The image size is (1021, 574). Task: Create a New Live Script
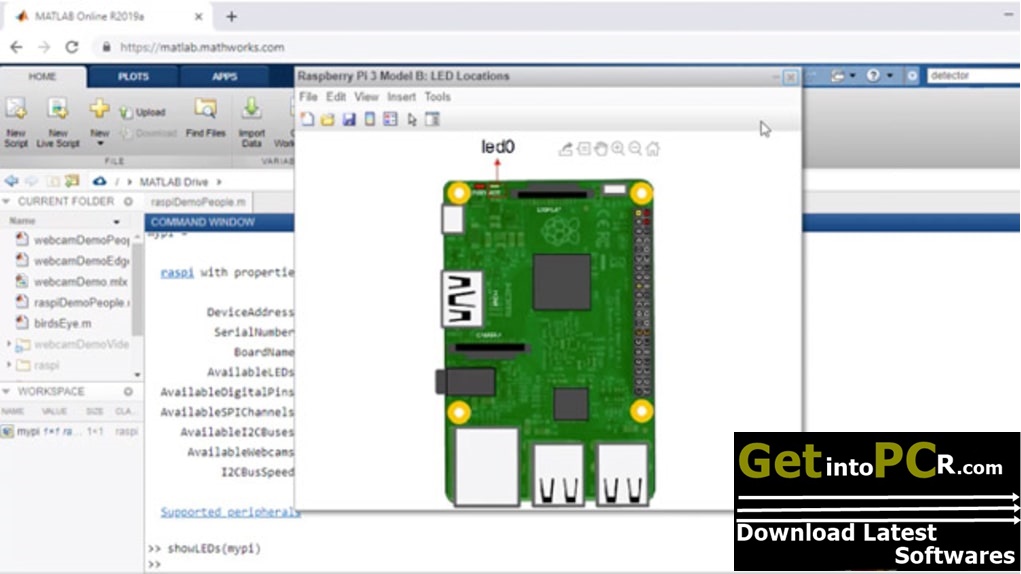tap(57, 122)
